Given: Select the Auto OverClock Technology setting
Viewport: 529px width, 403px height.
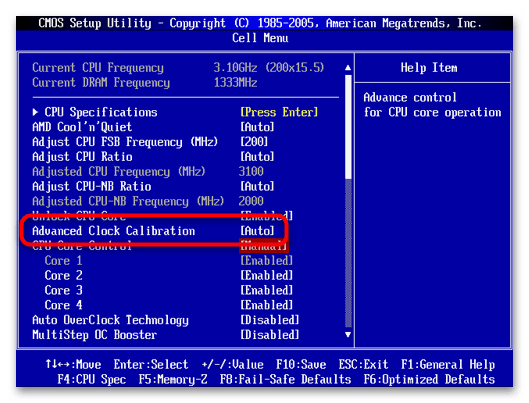Looking at the screenshot, I should 110,320.
